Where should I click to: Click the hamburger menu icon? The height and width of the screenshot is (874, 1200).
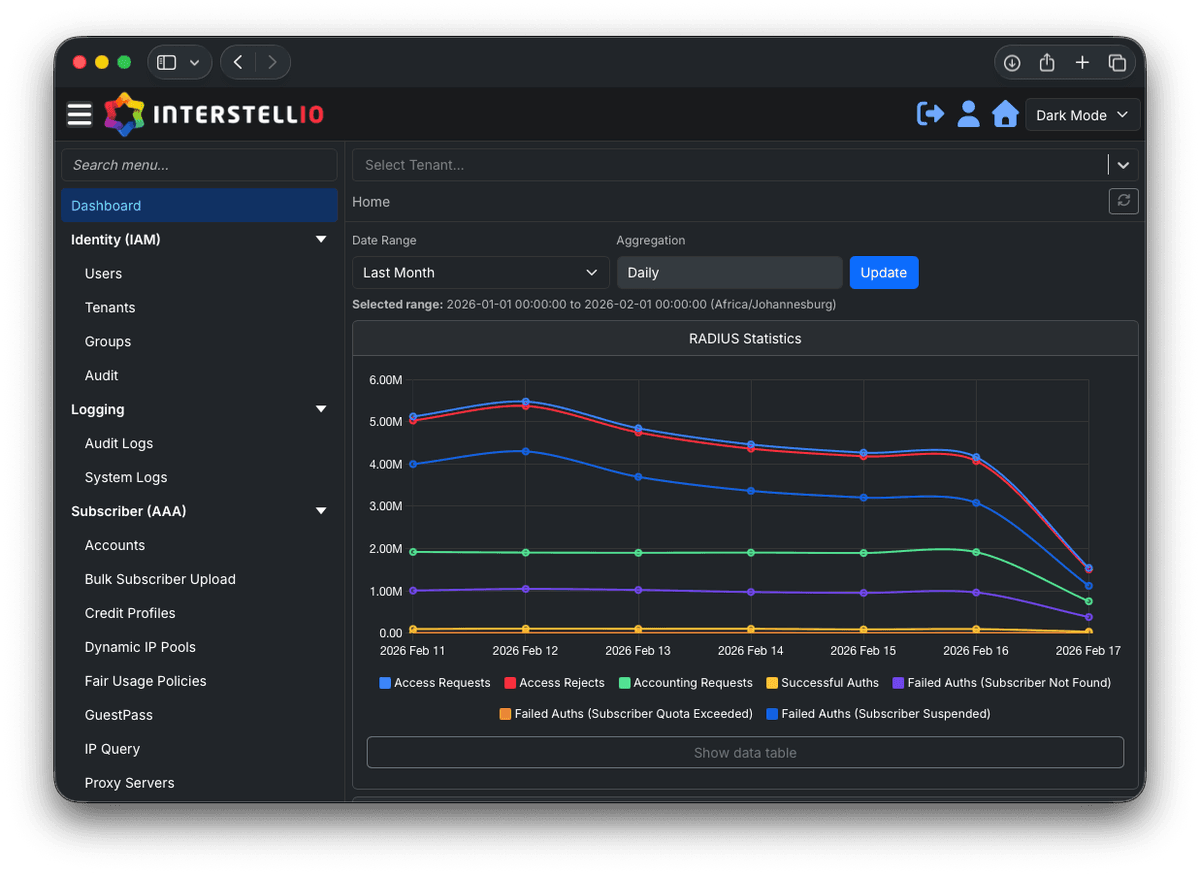point(79,114)
